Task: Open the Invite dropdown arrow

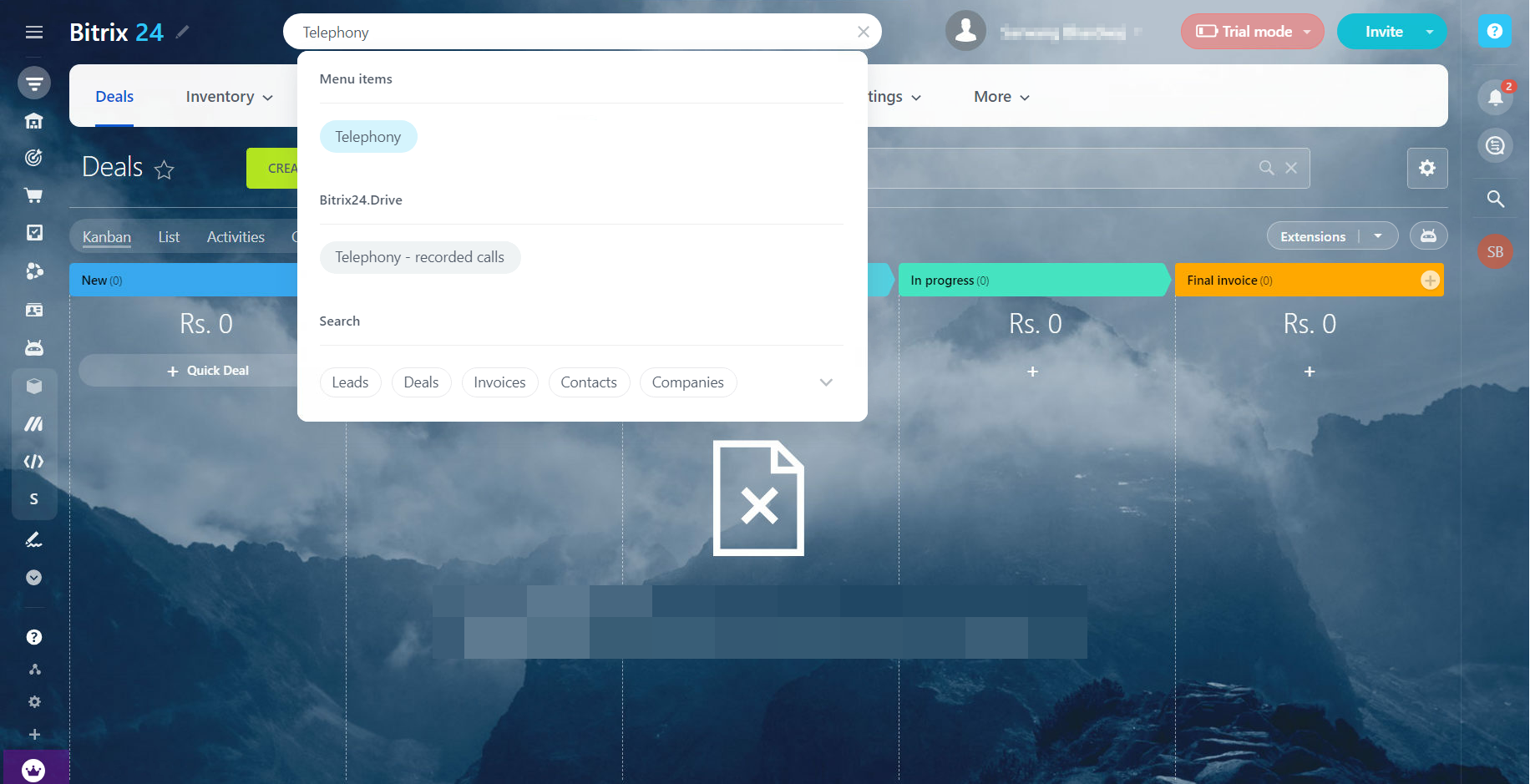Action: 1430,32
